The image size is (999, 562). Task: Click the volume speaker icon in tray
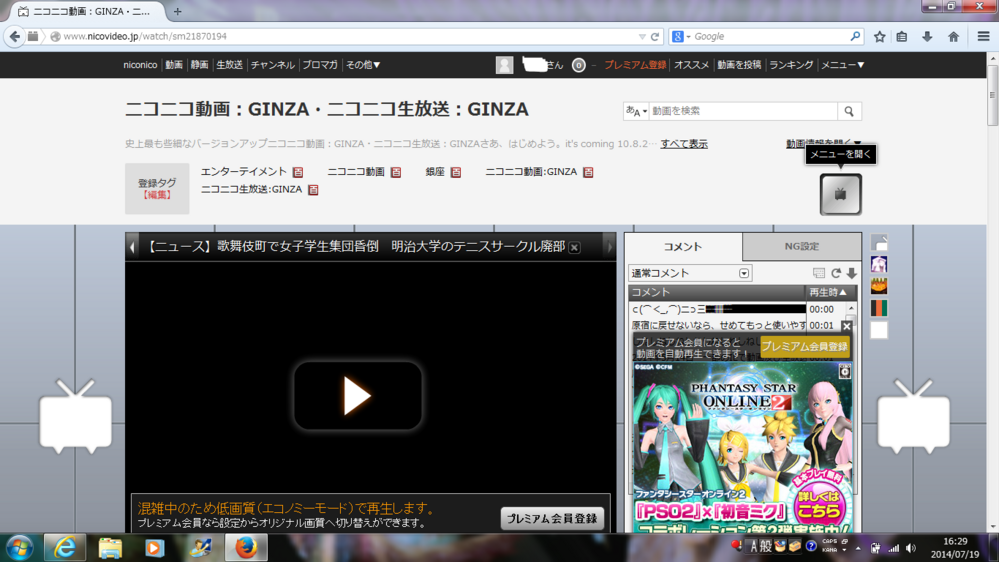(911, 548)
